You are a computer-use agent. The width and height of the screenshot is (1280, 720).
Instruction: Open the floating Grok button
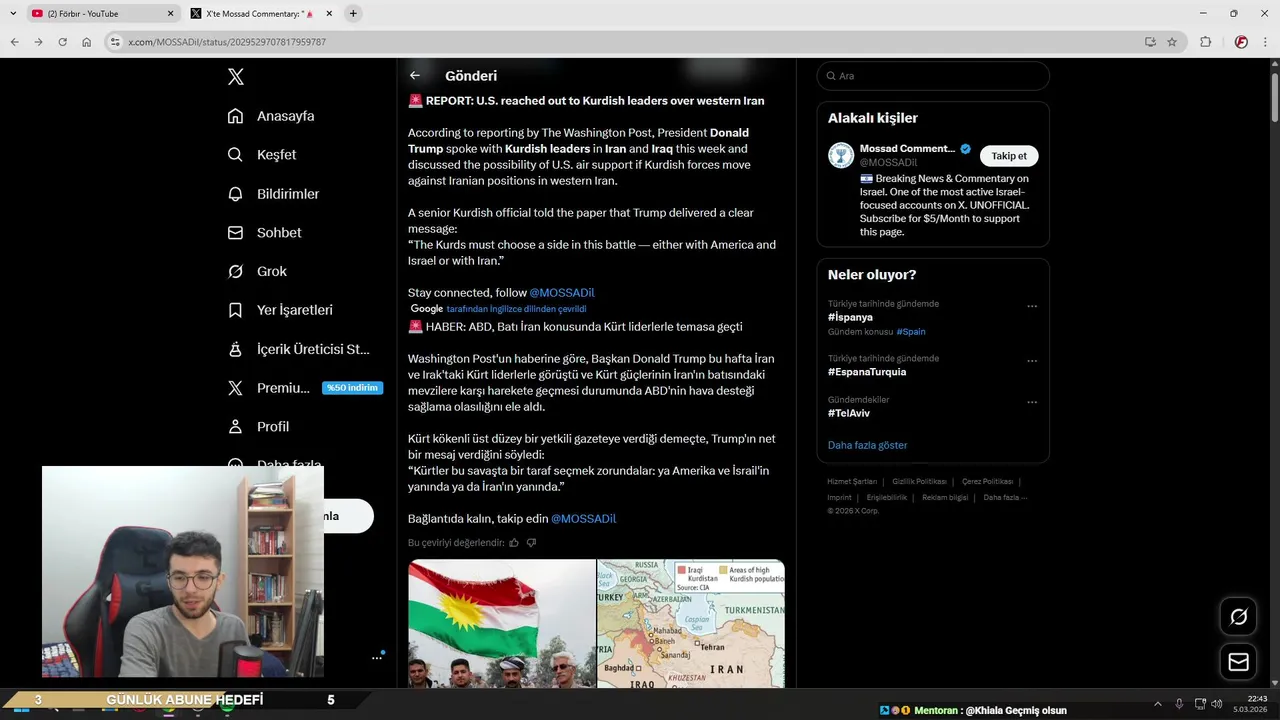(x=1238, y=617)
